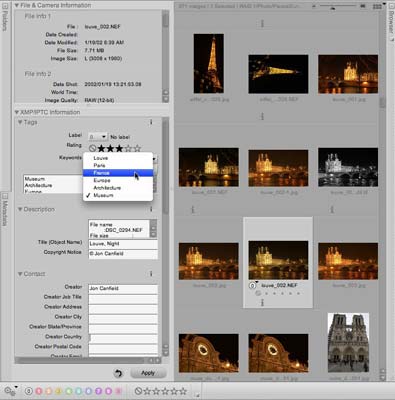Click the Tags section info icon
This screenshot has height=400, width=395.
click(x=151, y=122)
